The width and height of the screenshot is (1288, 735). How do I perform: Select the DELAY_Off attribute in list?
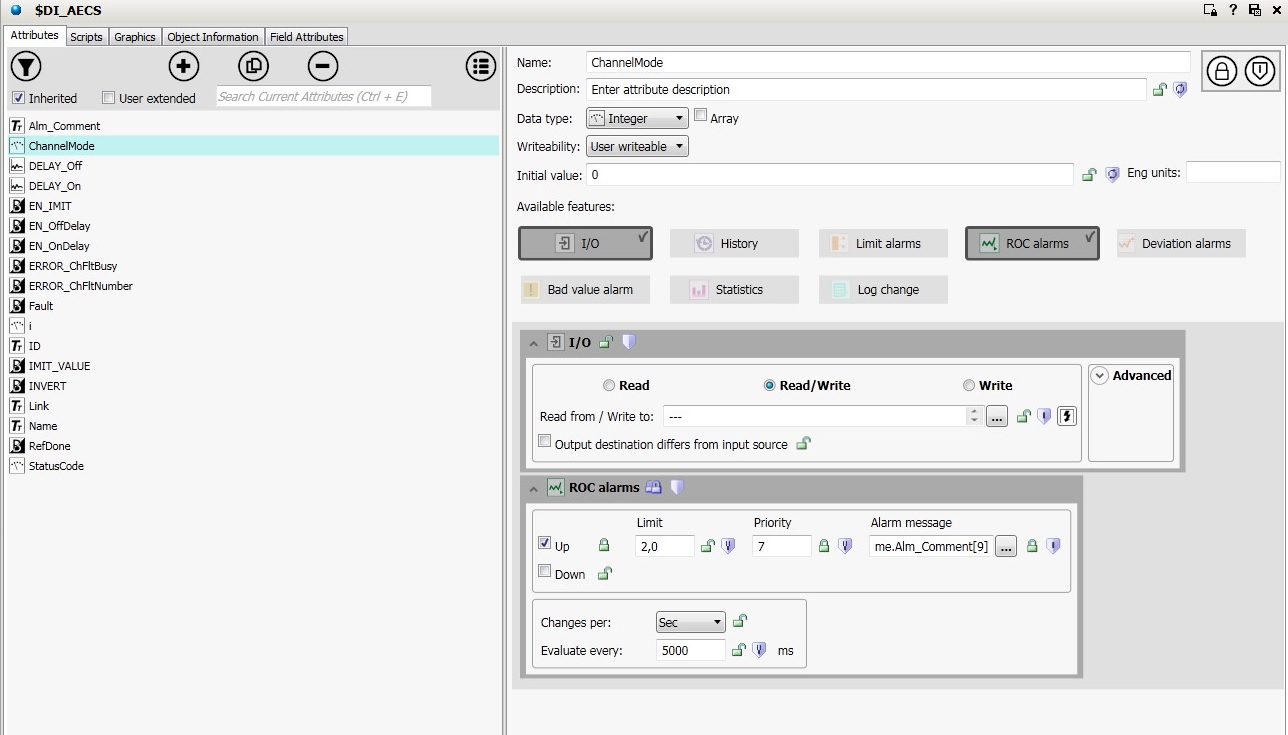point(55,166)
